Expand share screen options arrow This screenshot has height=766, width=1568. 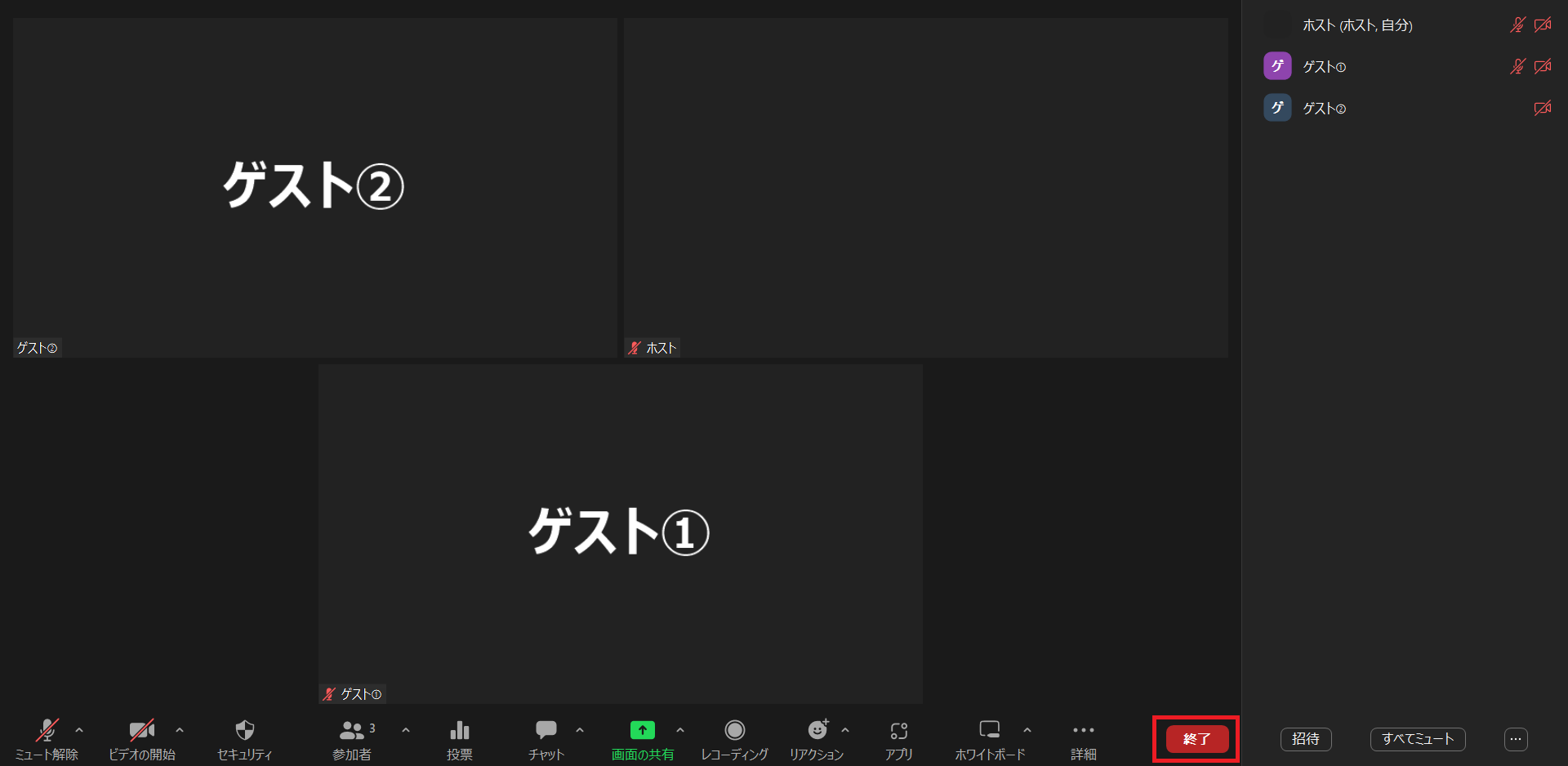pos(680,730)
